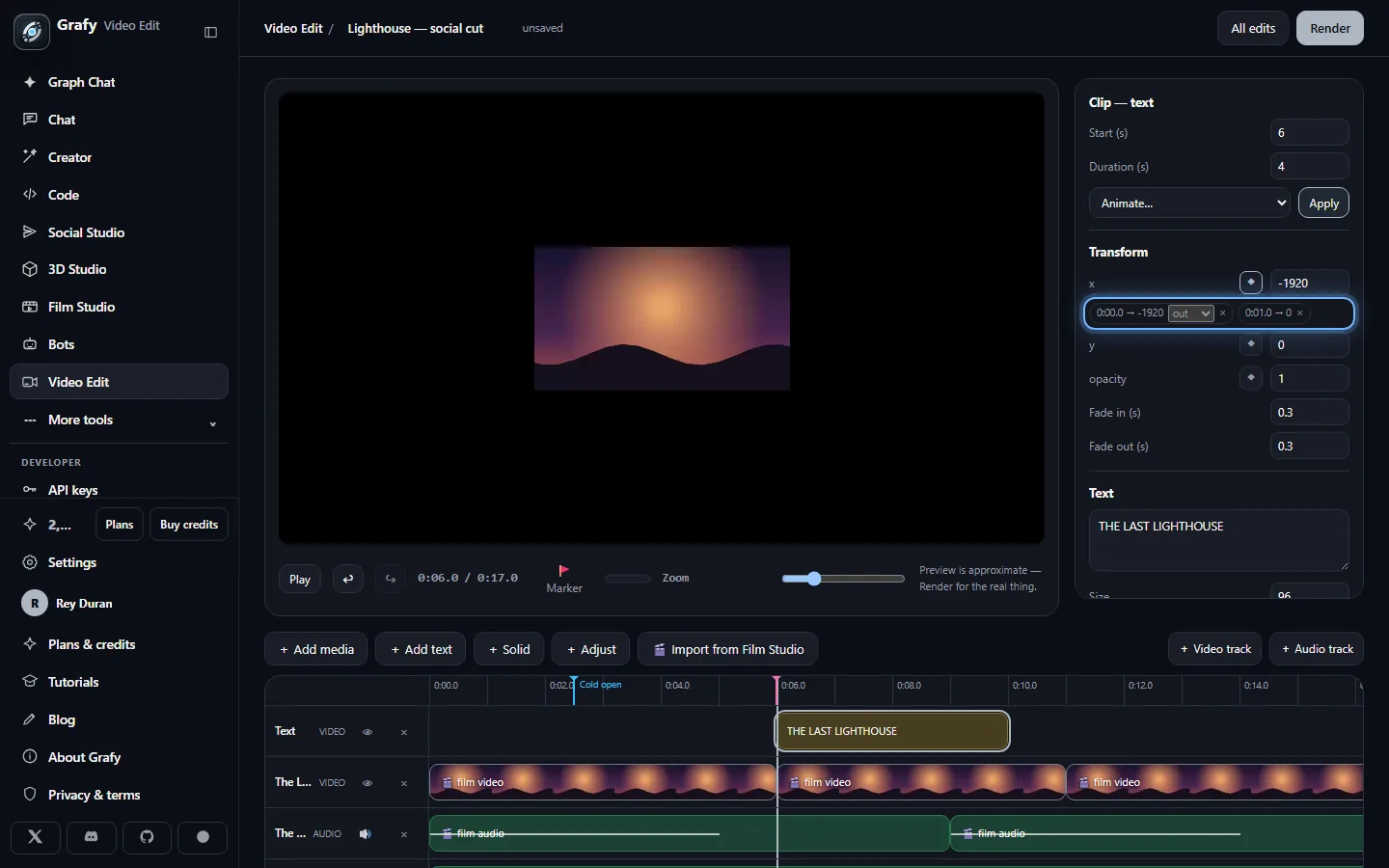Click the round dot icon beside GitHub
The width and height of the screenshot is (1389, 868).
[x=203, y=837]
